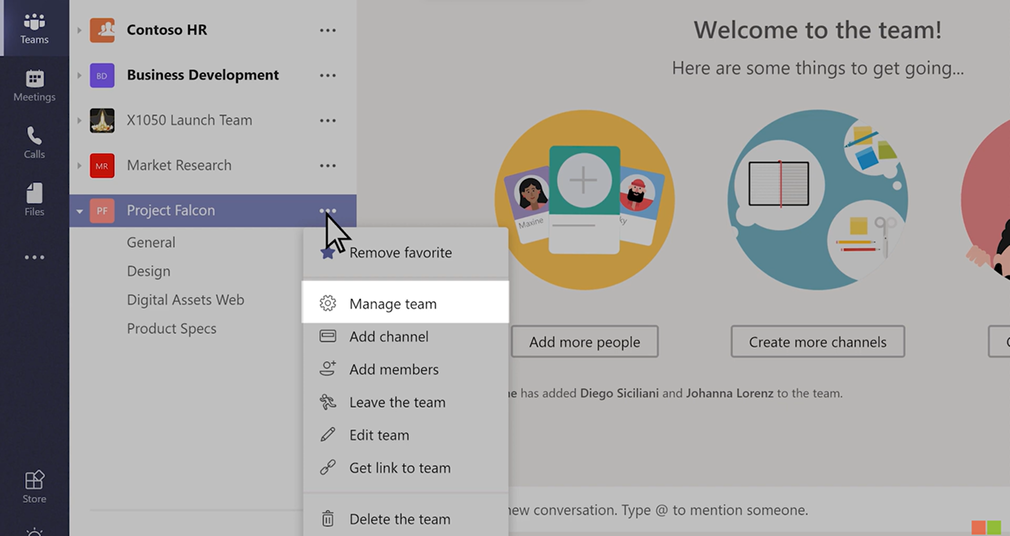The height and width of the screenshot is (536, 1010).
Task: Choose Delete the team from the menu
Action: pyautogui.click(x=405, y=519)
